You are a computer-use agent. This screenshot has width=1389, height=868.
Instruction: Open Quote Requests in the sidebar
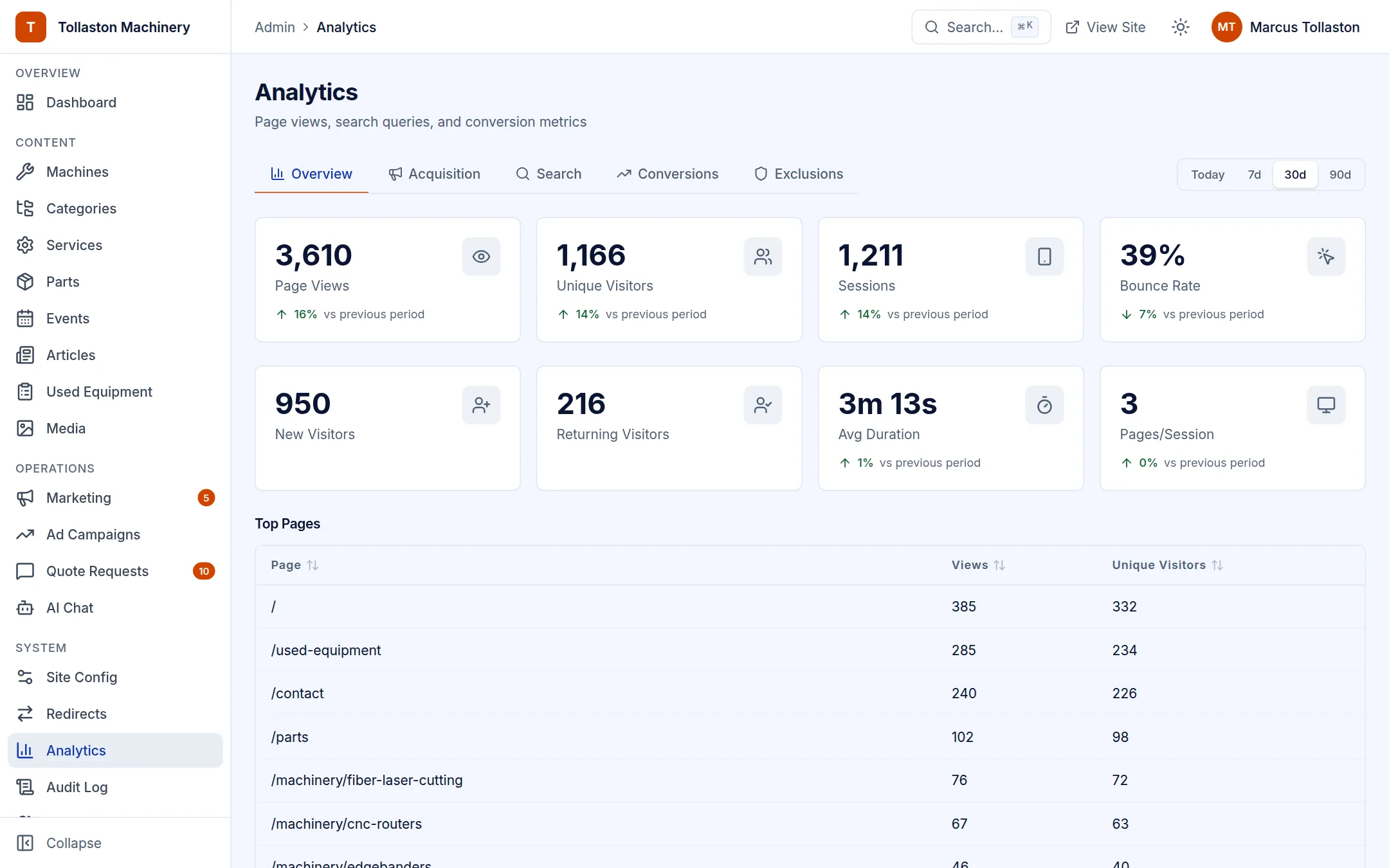(115, 571)
